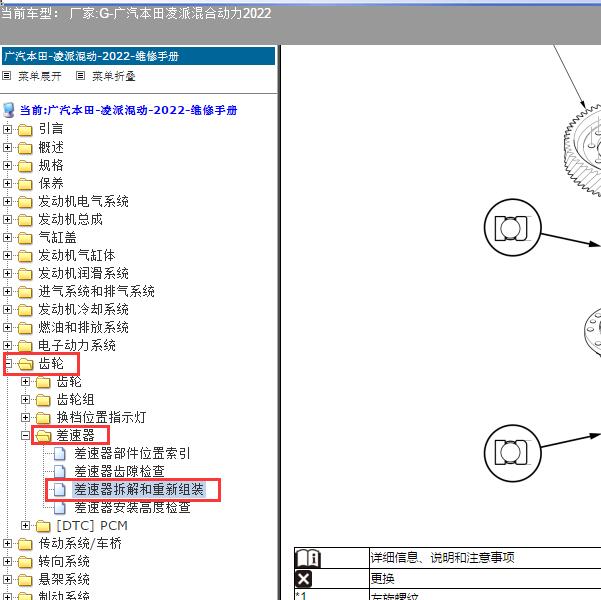
Task: Select the 悬架系统 folder label
Action: pos(64,579)
